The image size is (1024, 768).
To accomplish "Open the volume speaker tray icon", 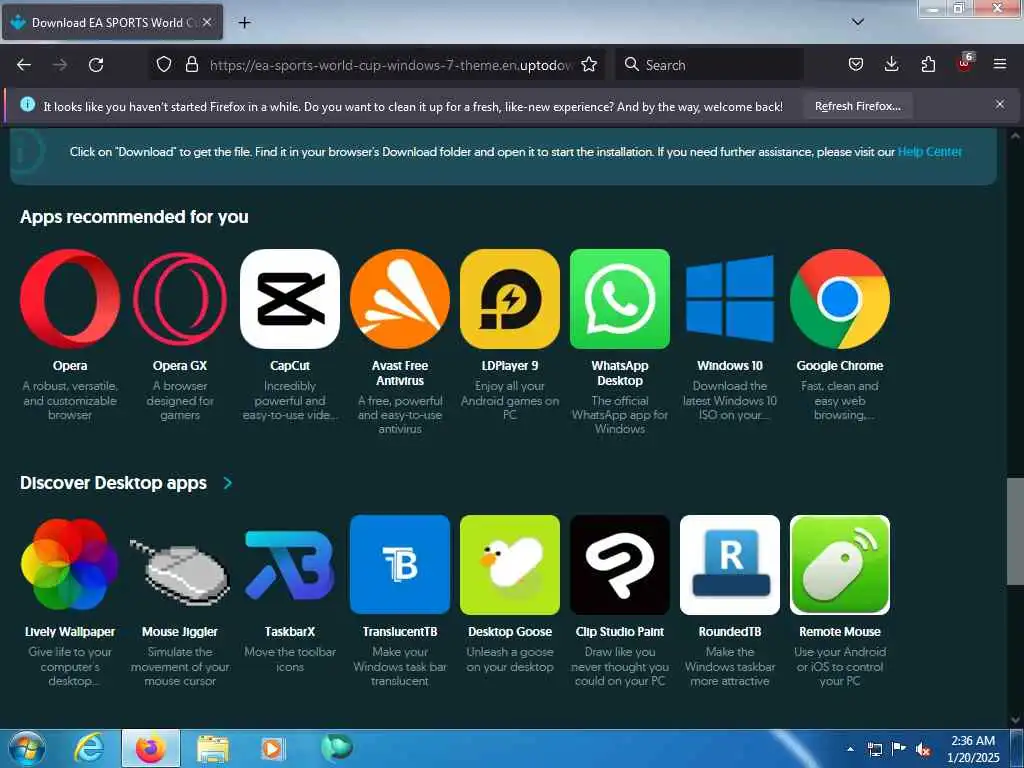I will click(922, 749).
